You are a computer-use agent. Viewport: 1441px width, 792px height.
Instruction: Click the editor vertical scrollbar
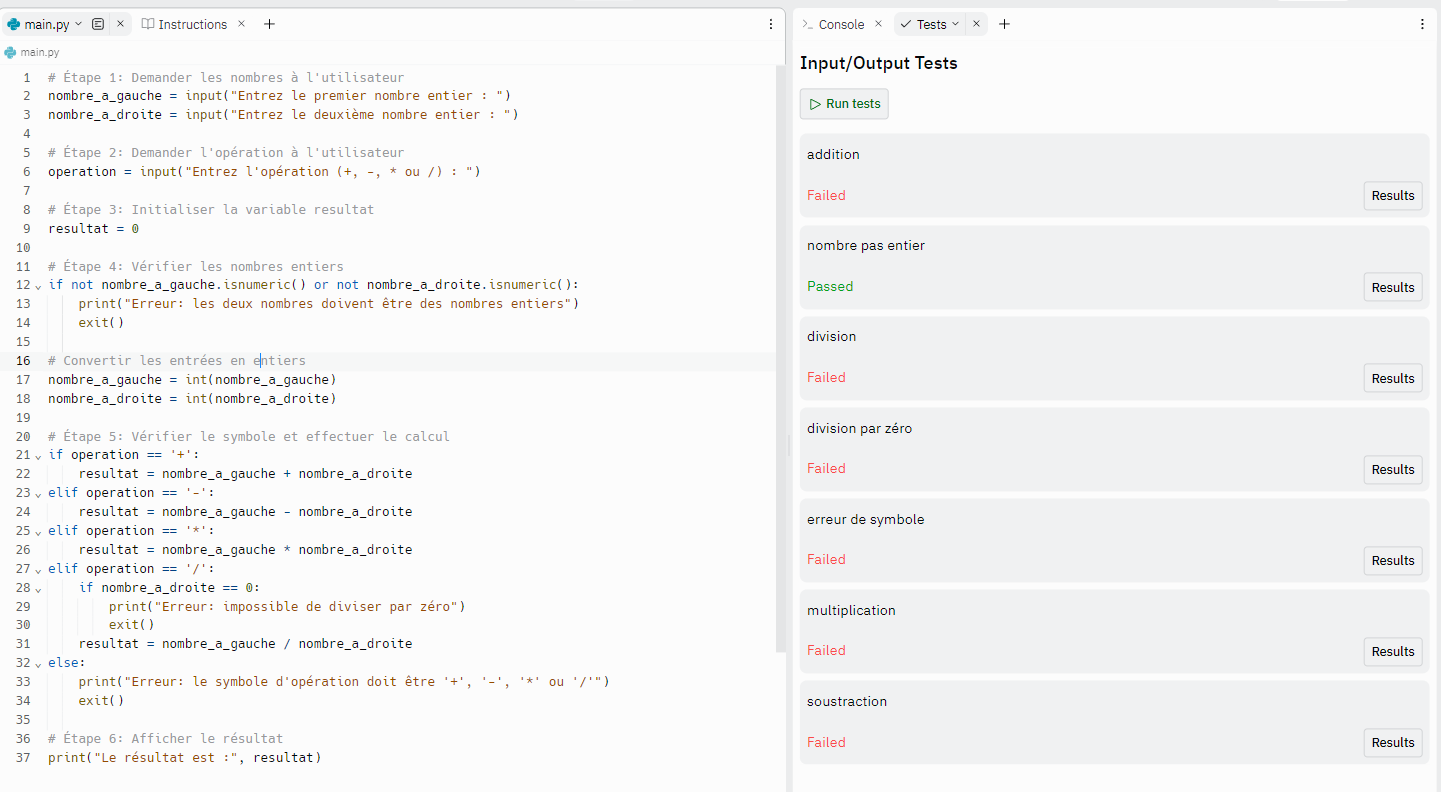781,360
